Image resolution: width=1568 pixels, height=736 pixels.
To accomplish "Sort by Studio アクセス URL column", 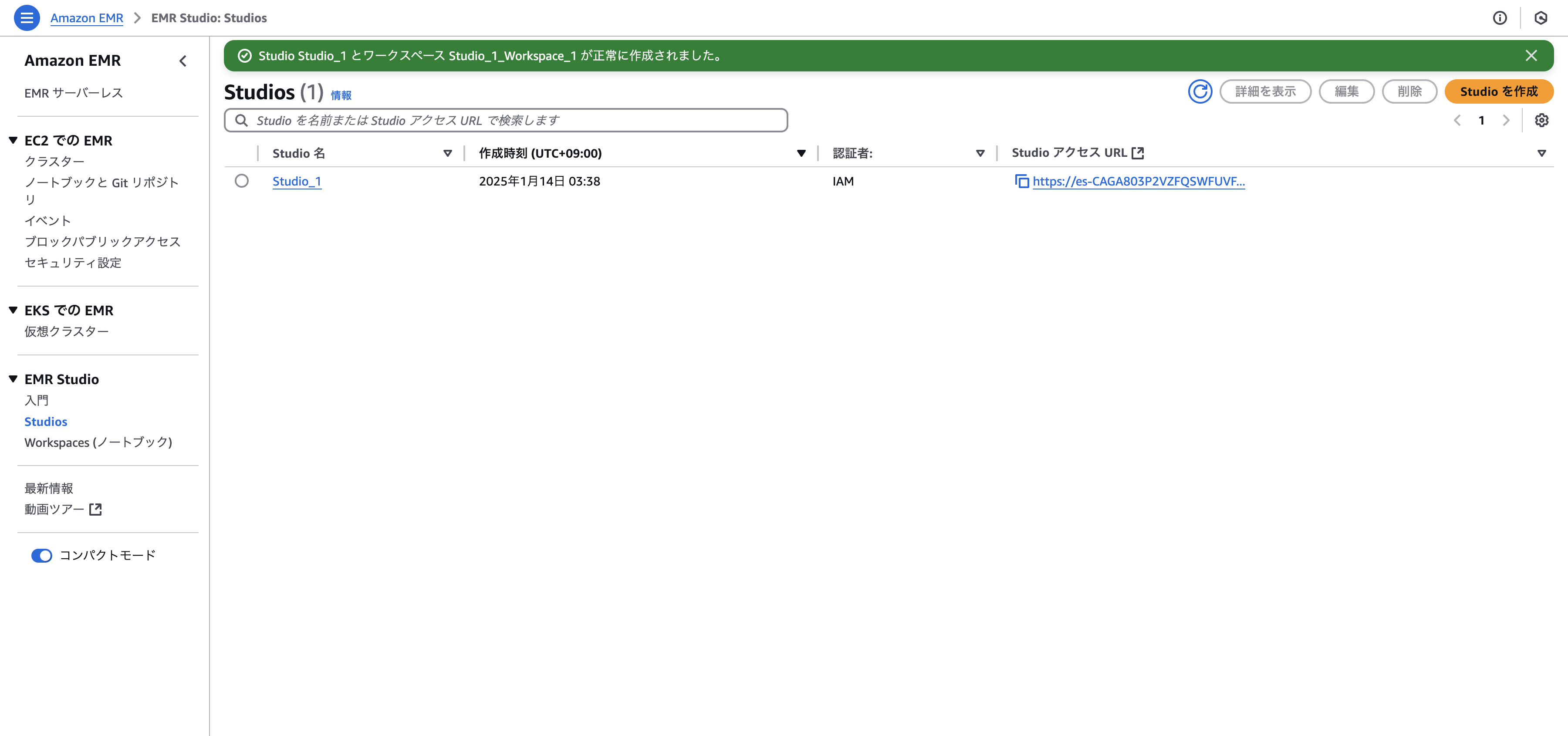I will tap(1541, 153).
